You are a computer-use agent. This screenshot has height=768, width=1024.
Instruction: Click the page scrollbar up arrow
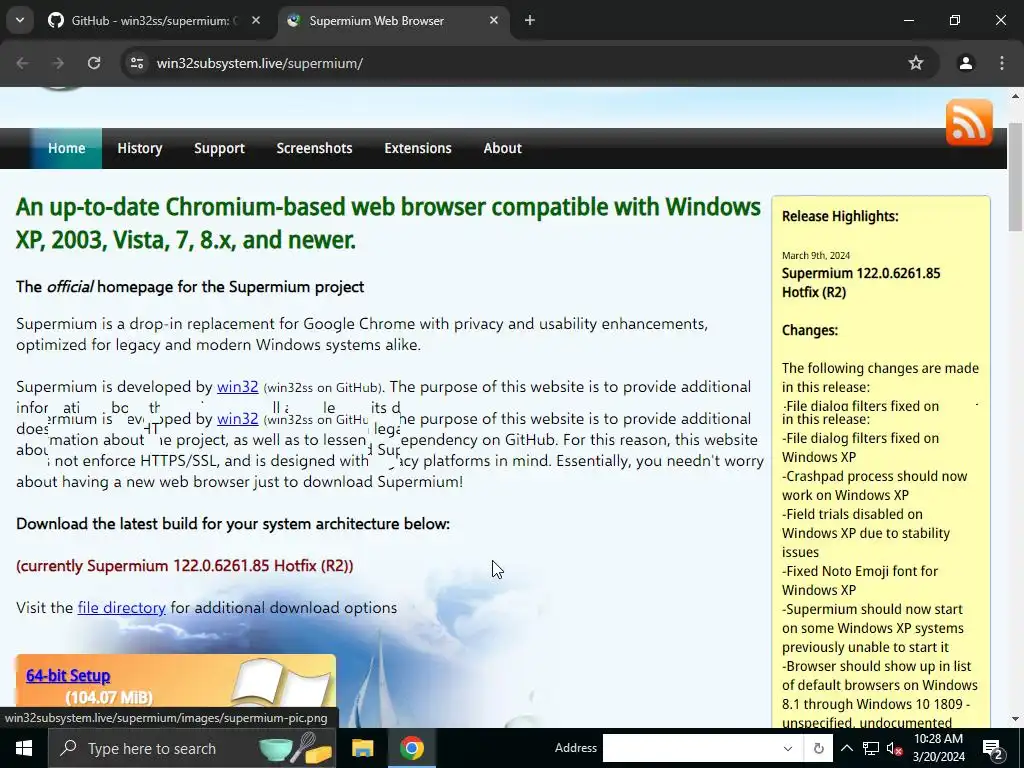click(1016, 96)
